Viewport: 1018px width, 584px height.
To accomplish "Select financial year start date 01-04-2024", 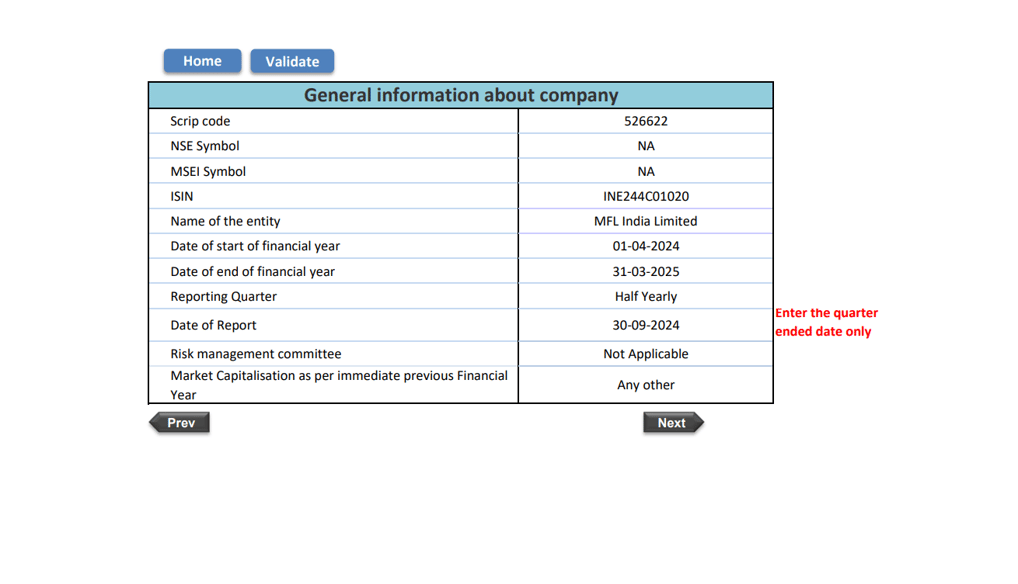I will tap(645, 246).
